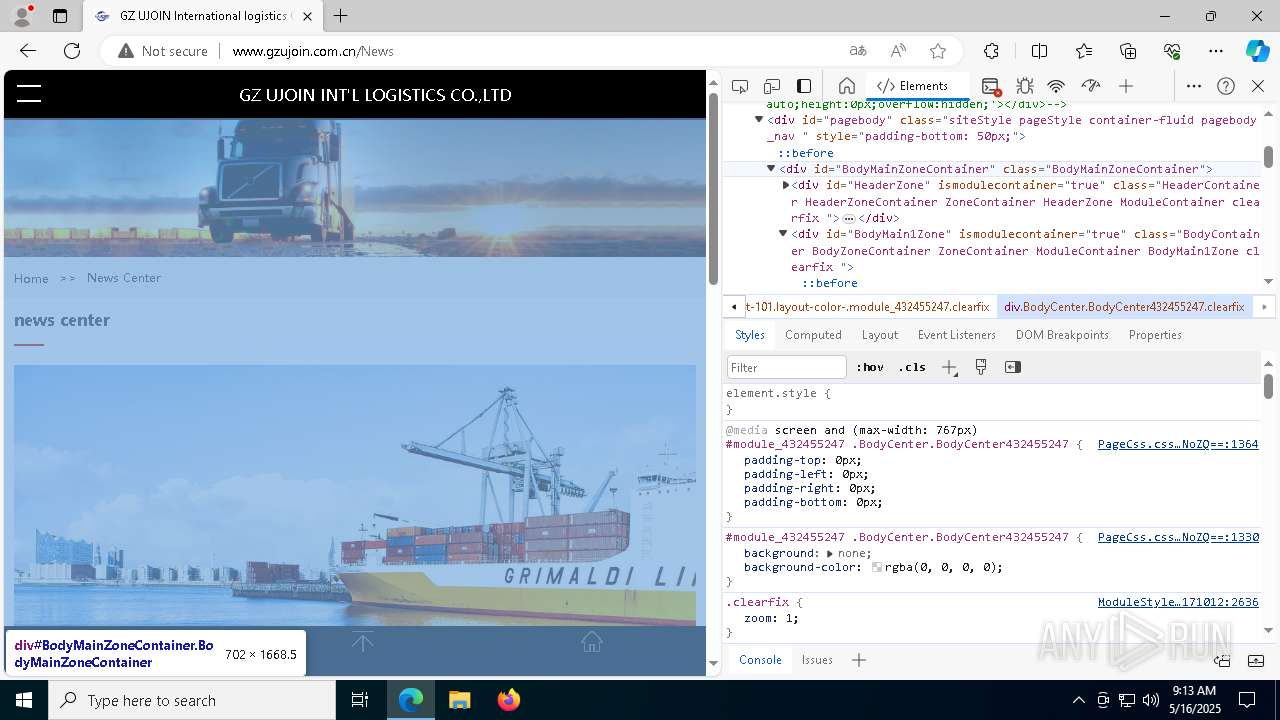Add a drawer tool with plus
The image size is (1280, 720).
pos(859,660)
